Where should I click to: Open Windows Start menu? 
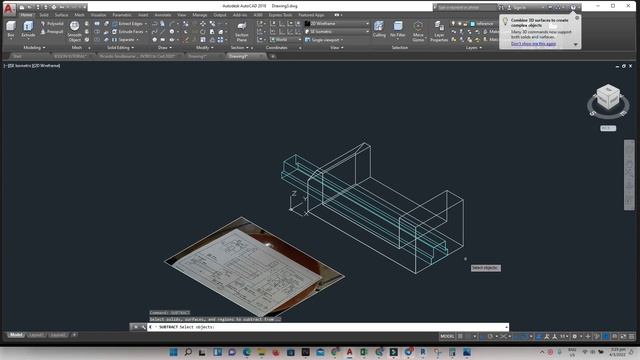tap(173, 352)
